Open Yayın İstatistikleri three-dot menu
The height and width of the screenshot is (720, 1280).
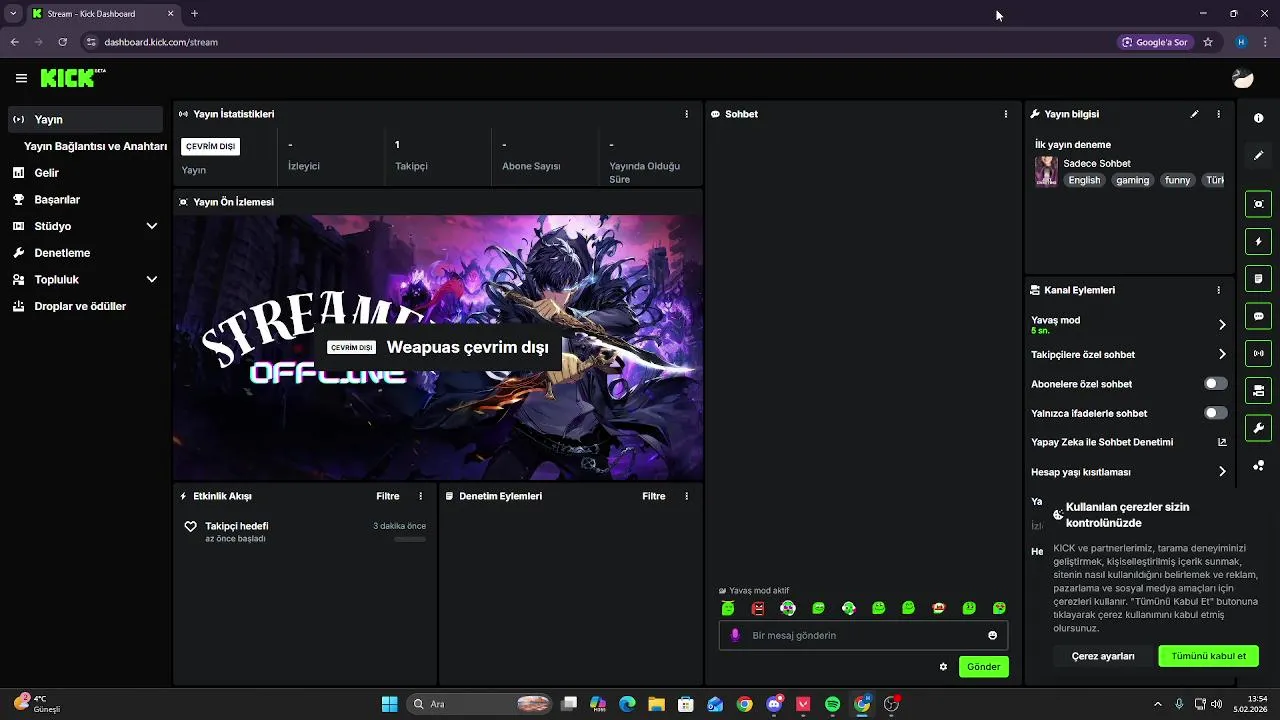pyautogui.click(x=686, y=114)
